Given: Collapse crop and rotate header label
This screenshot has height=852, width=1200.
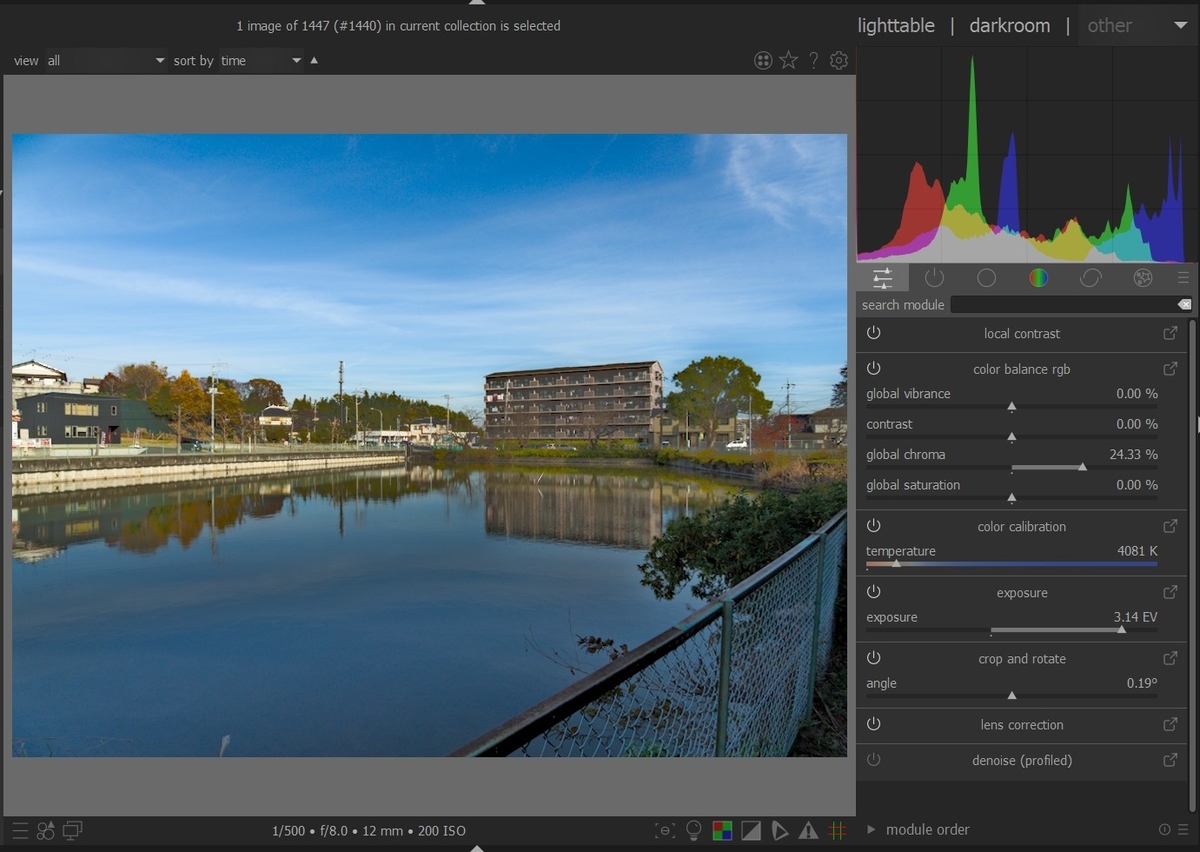Looking at the screenshot, I should pyautogui.click(x=1022, y=659).
